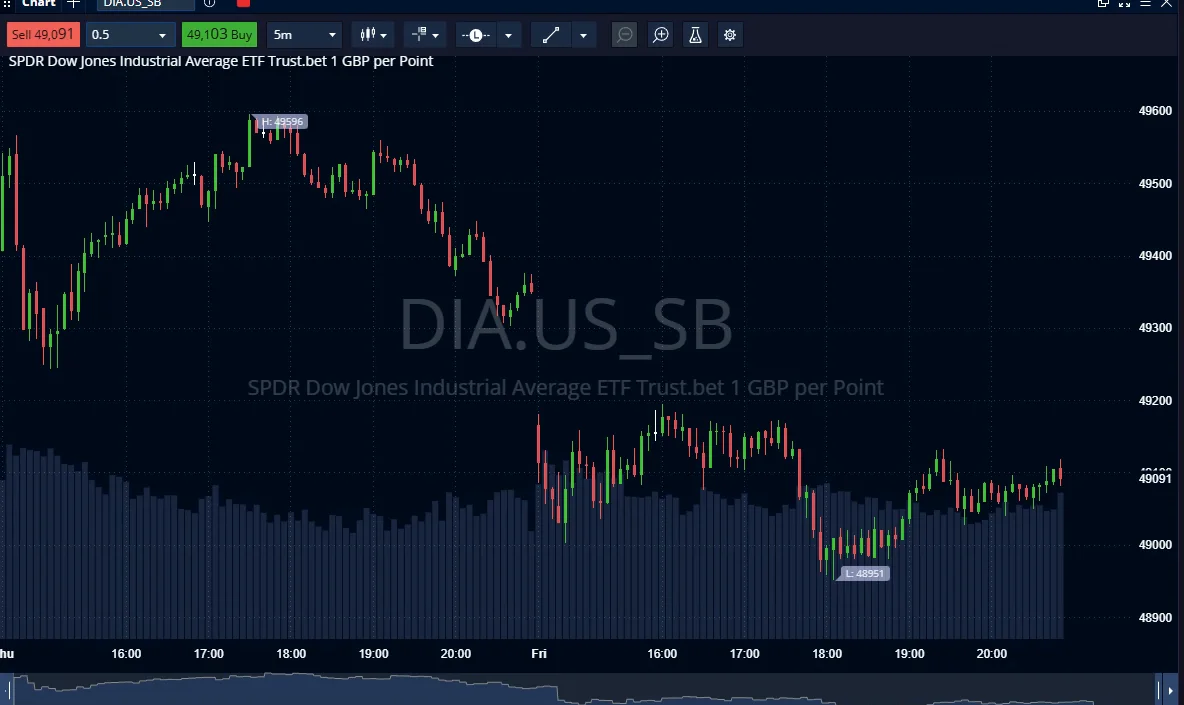Click the 49091 current price label

1155,479
